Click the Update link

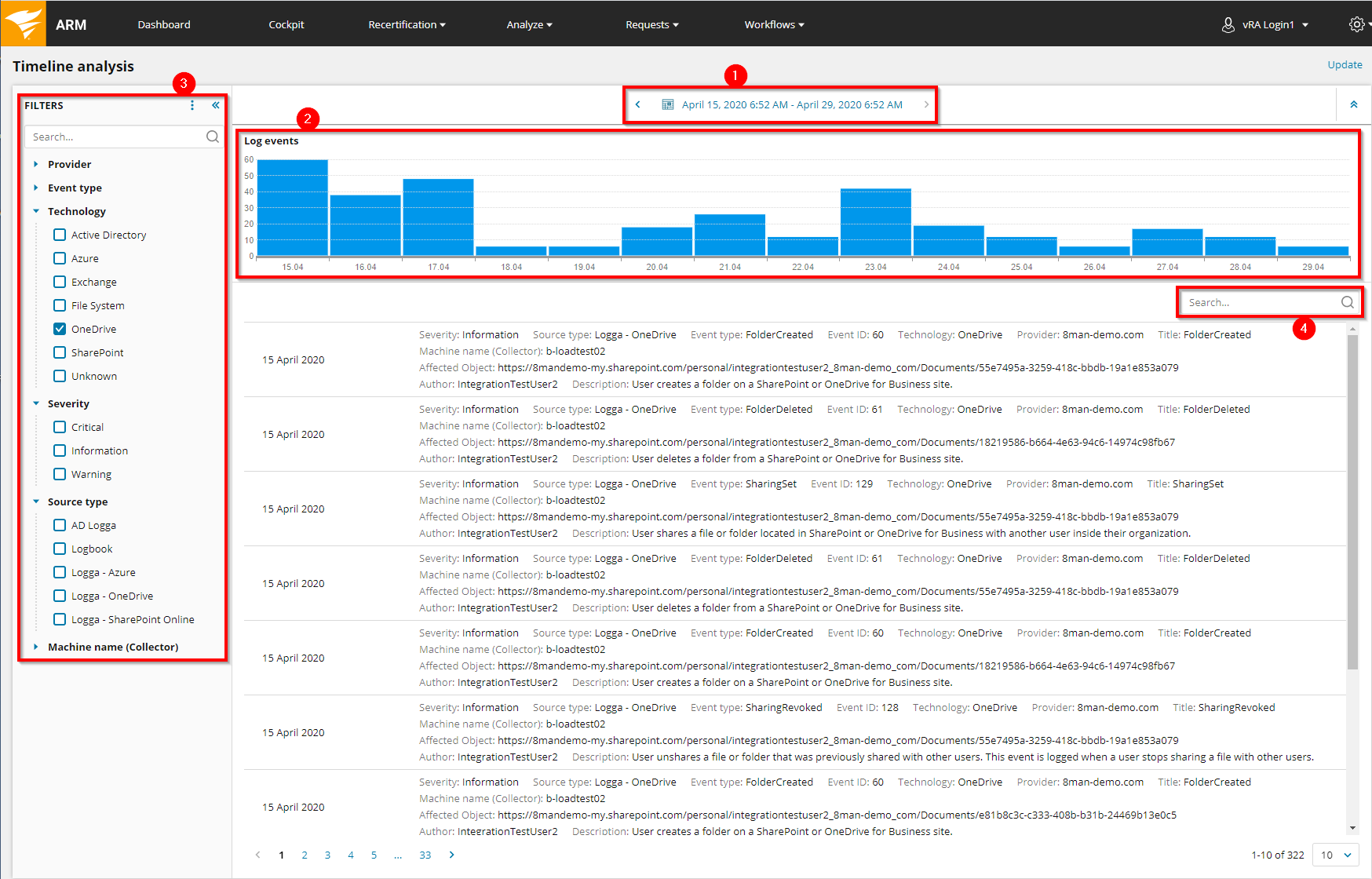[1345, 64]
